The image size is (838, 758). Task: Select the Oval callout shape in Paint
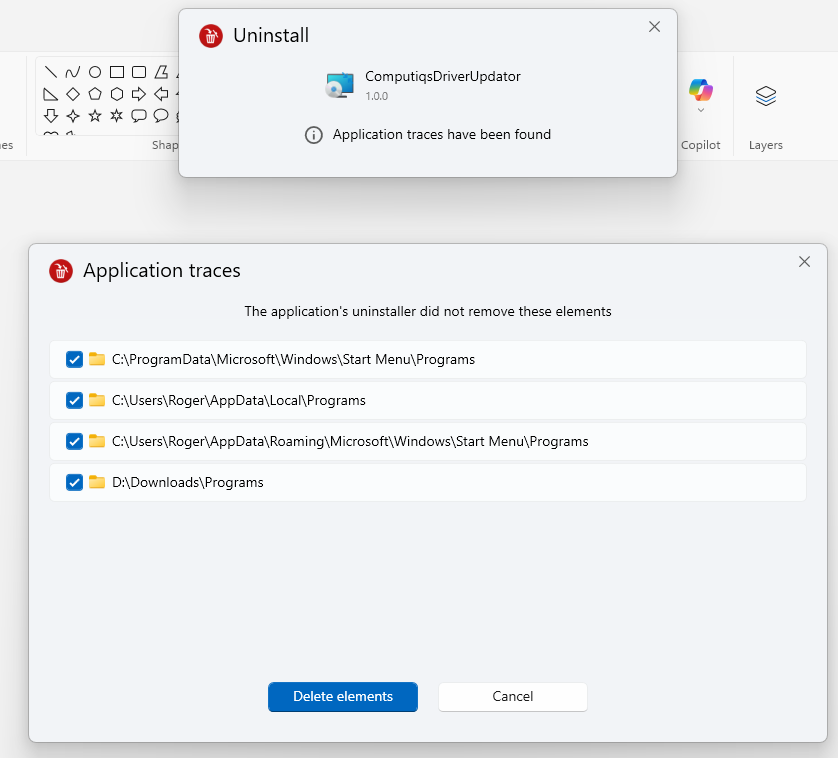[x=161, y=115]
